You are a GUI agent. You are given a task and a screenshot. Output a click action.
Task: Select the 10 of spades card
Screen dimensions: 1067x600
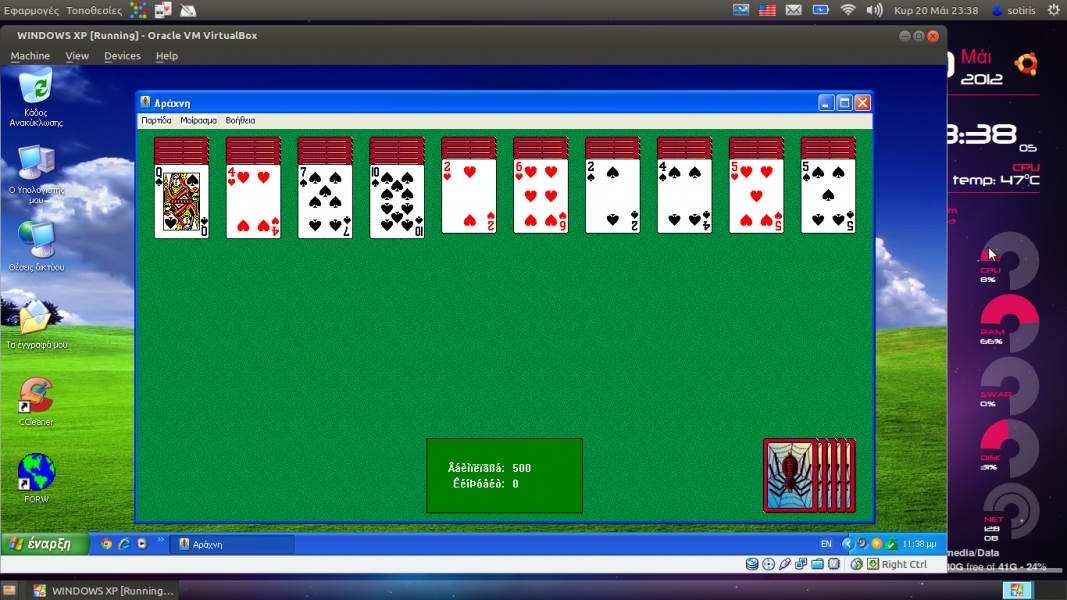coord(397,201)
